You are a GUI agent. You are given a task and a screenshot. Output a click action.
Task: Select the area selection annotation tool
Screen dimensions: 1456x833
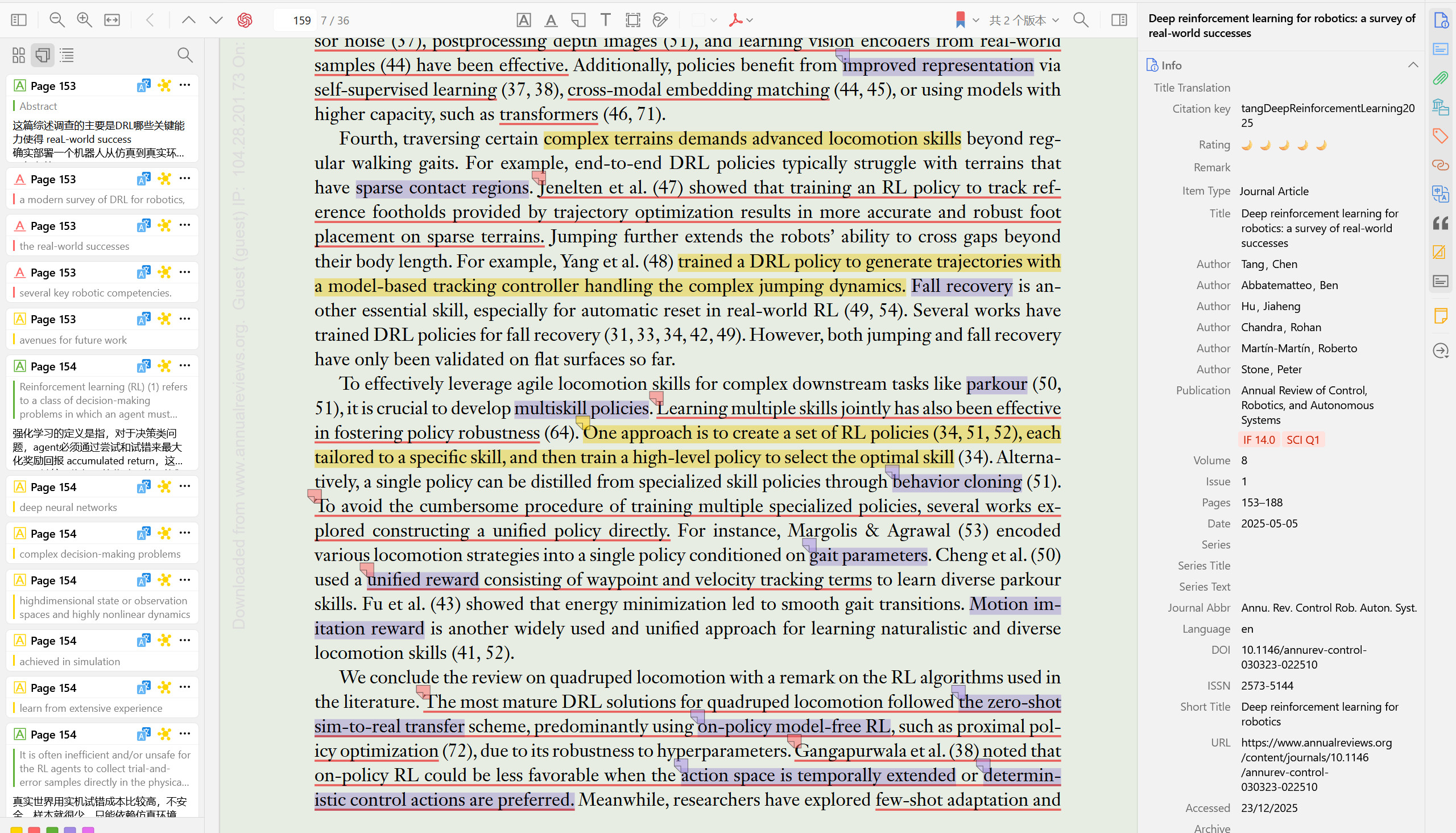pos(632,20)
